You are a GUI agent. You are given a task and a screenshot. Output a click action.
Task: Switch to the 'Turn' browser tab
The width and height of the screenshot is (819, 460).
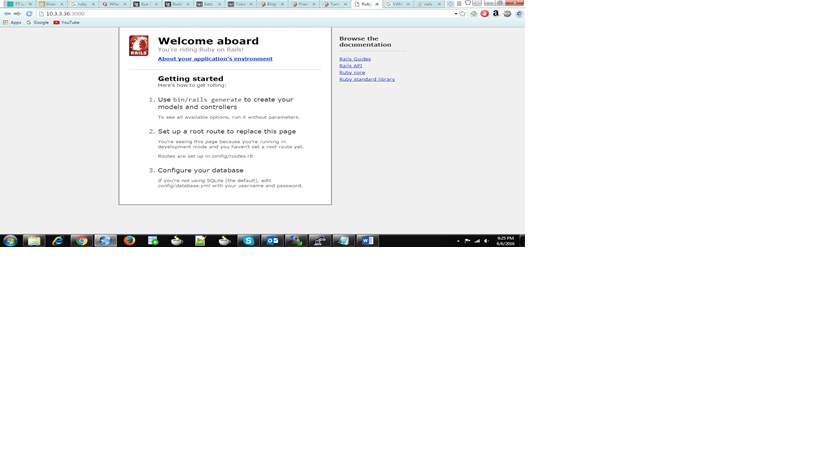point(334,4)
